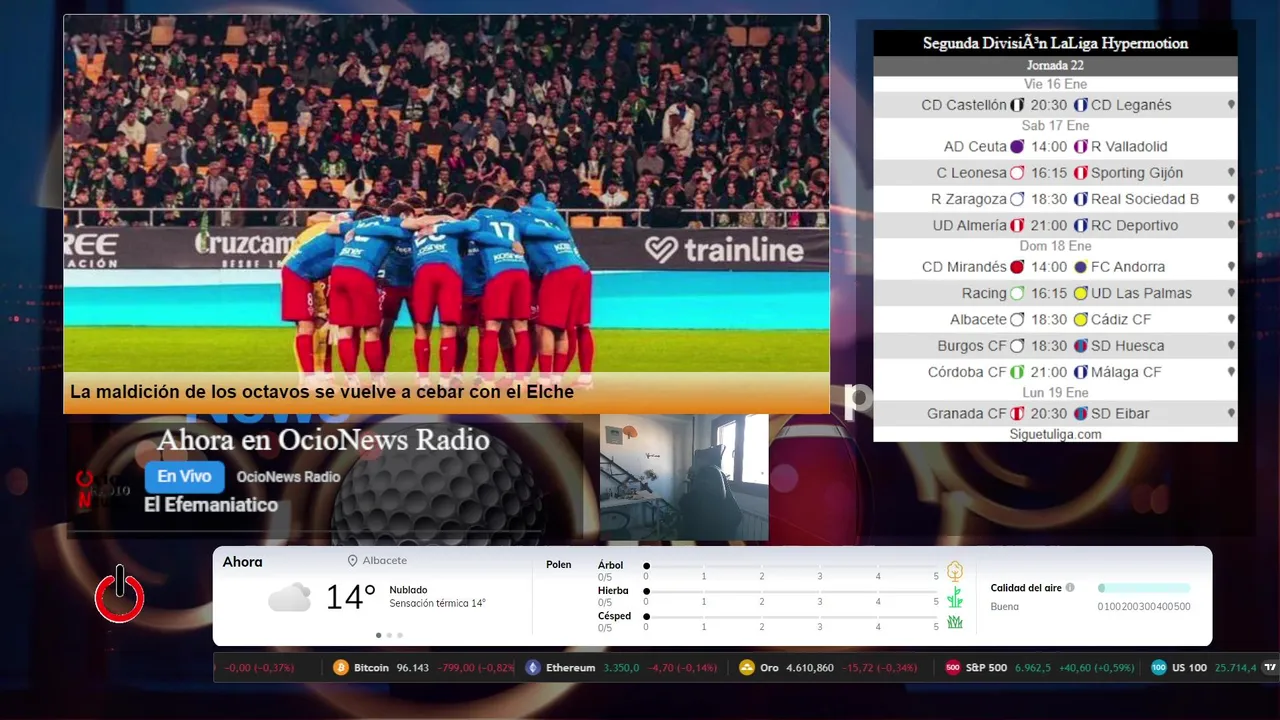This screenshot has width=1280, height=720.
Task: Click the stadium pin on CD Castellón row
Action: [x=1231, y=105]
